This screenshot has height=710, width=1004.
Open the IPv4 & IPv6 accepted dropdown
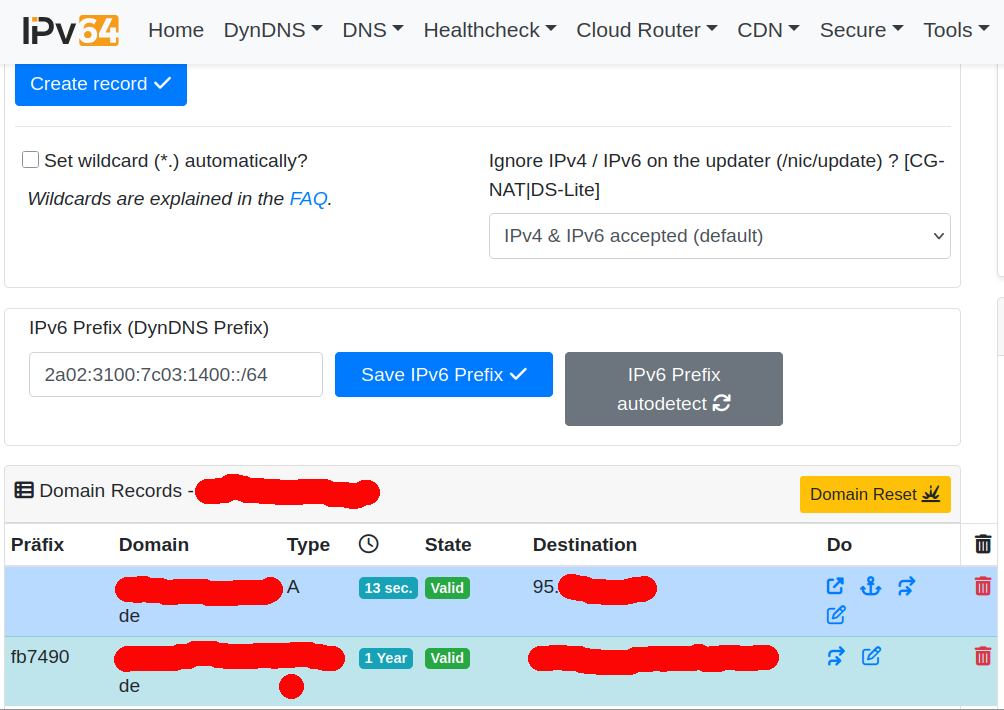(x=719, y=236)
